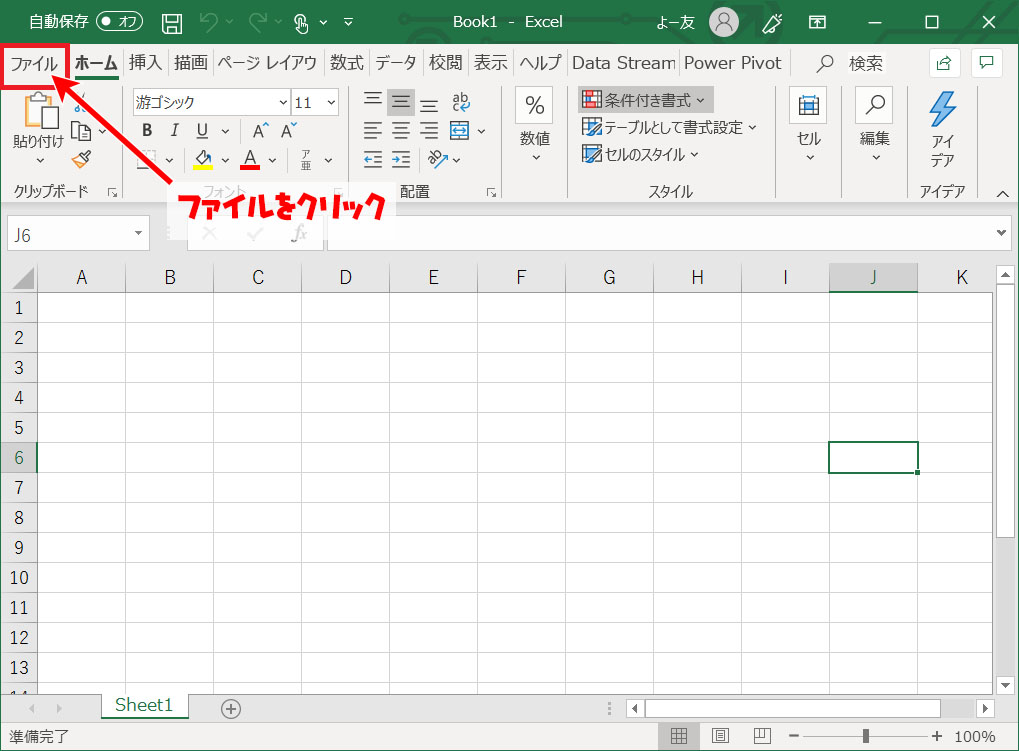Screen dimensions: 1019x751
Task: Click the Copy icon in clipboard group
Action: (x=81, y=131)
